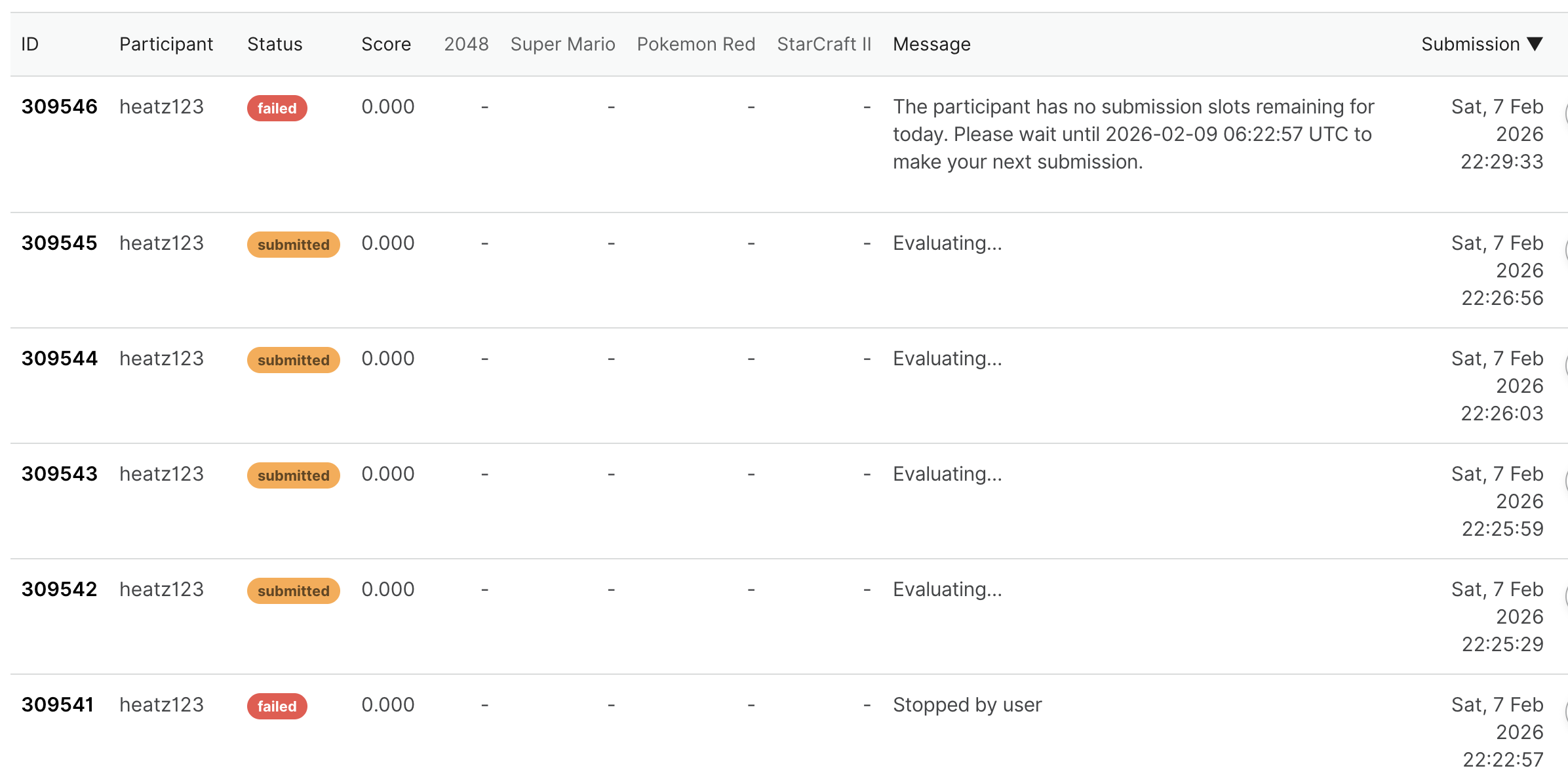1568x783 pixels.
Task: Select the 2048 column header
Action: (x=466, y=44)
